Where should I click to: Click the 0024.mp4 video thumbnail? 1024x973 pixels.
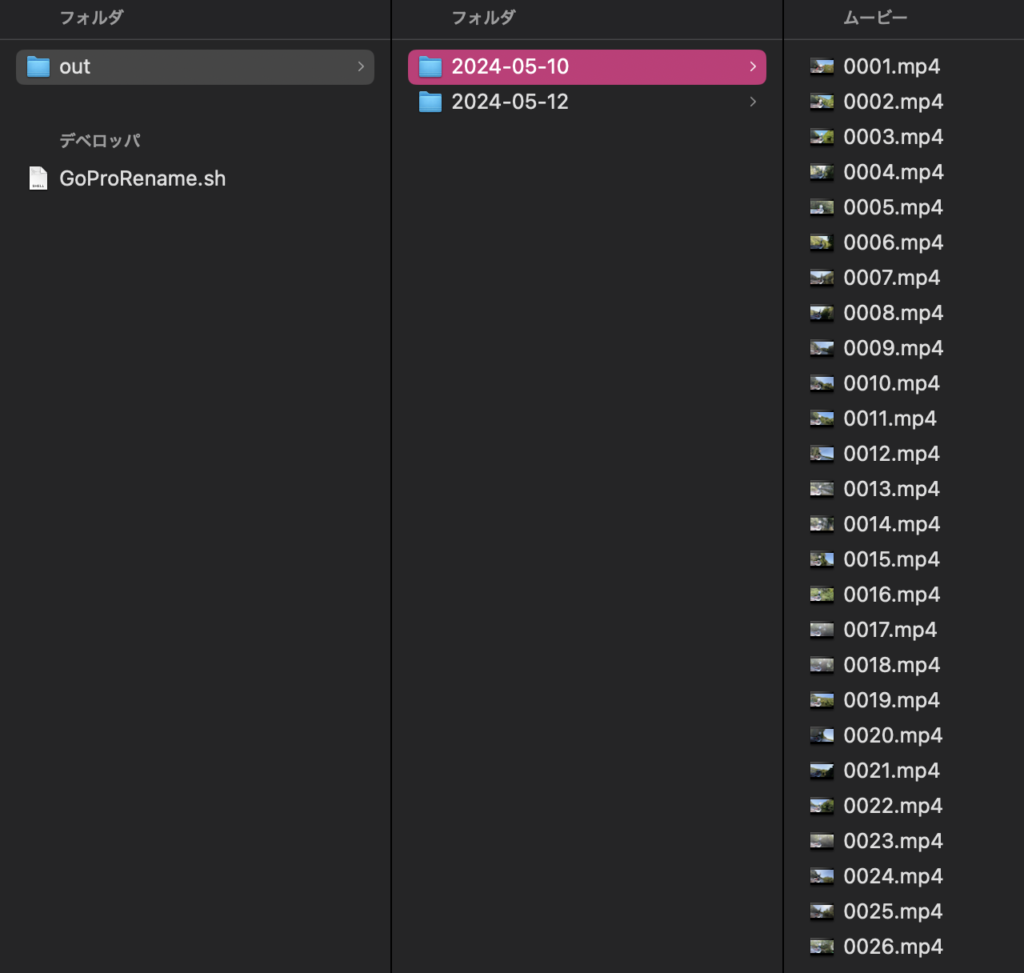pyautogui.click(x=822, y=877)
